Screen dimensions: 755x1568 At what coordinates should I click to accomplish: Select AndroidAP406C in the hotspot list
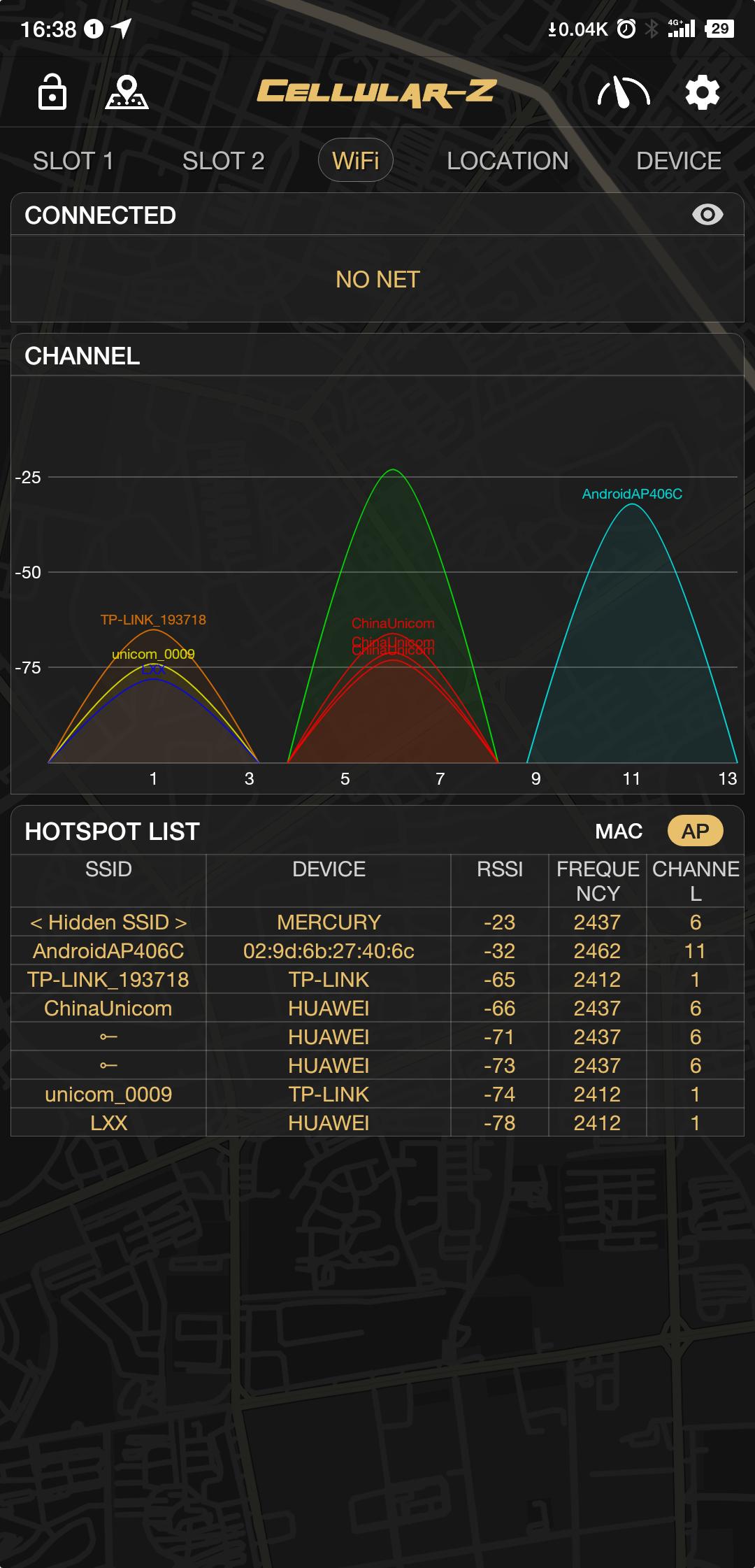pyautogui.click(x=108, y=951)
